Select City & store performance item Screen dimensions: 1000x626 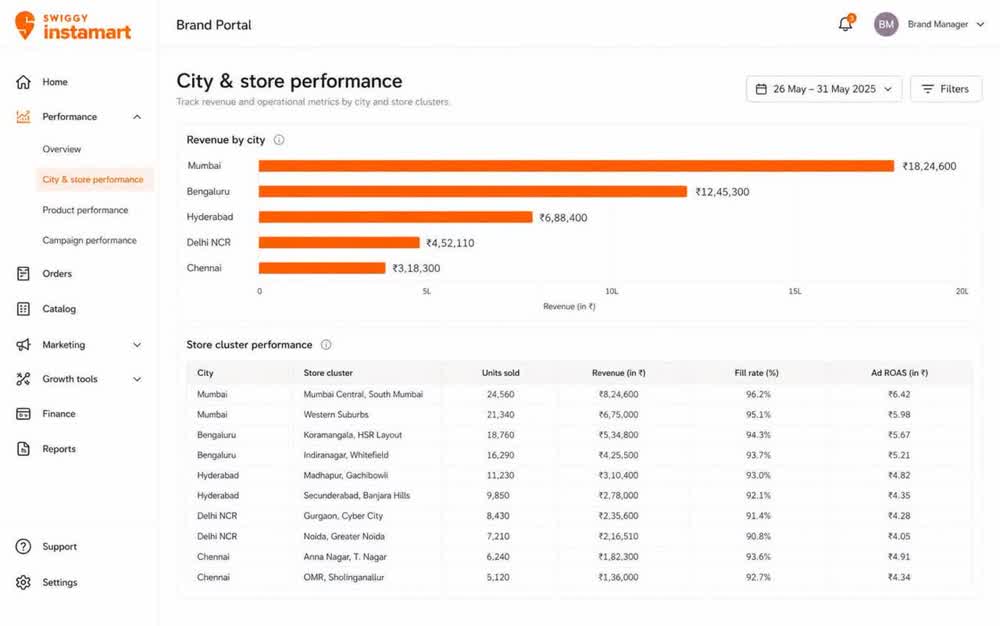tap(93, 180)
